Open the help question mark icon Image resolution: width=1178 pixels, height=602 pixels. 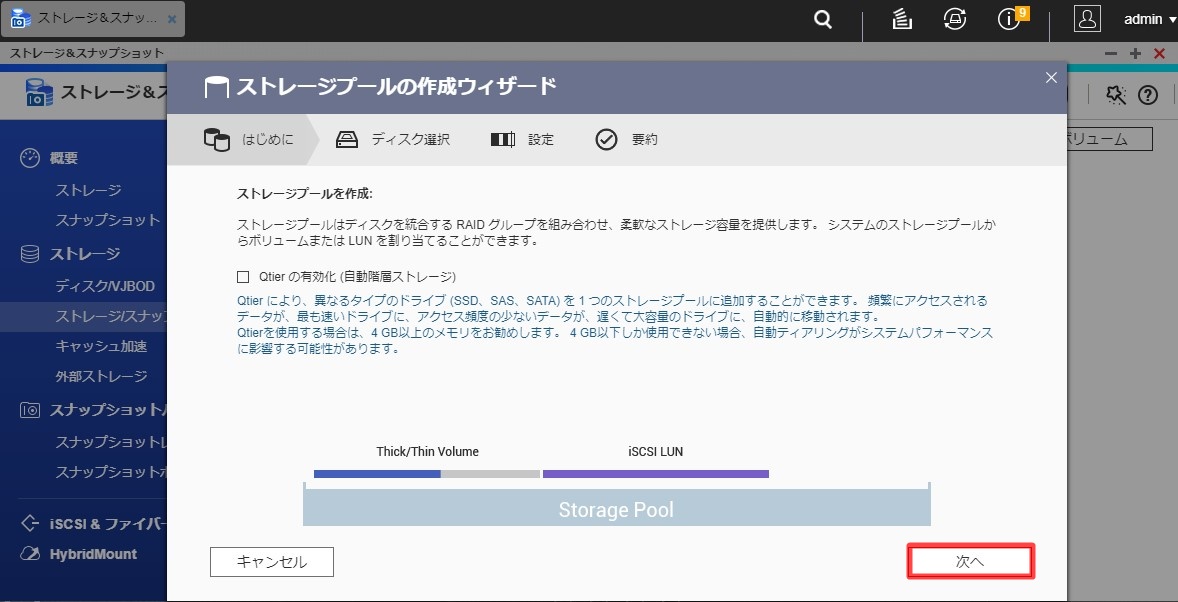[x=1147, y=95]
